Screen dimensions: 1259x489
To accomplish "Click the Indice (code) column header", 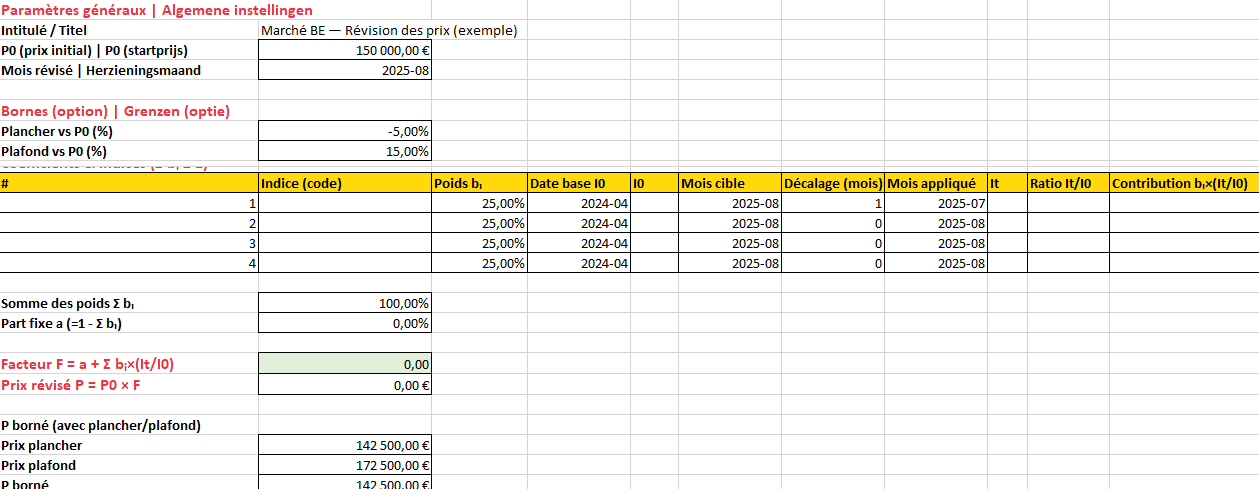I will 345,183.
